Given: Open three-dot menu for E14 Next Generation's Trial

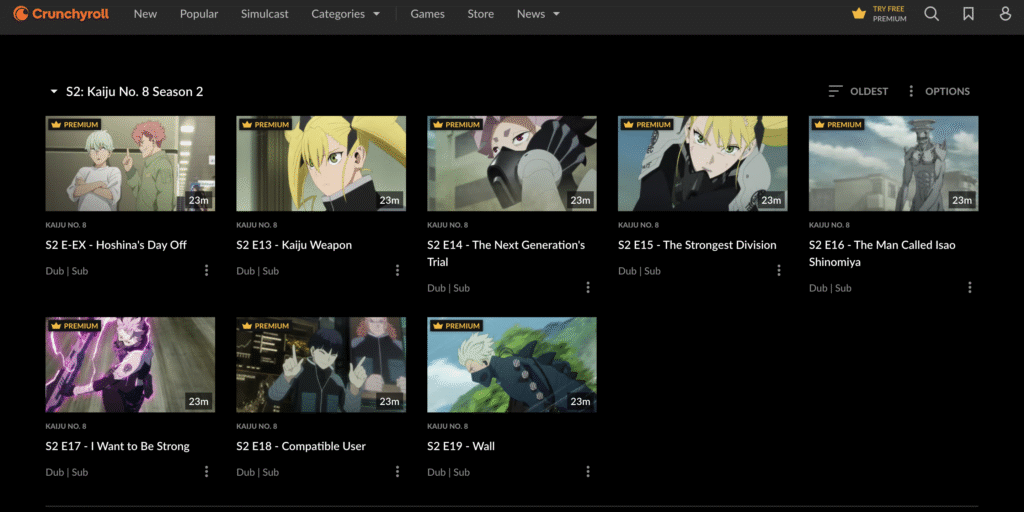Looking at the screenshot, I should tap(588, 287).
